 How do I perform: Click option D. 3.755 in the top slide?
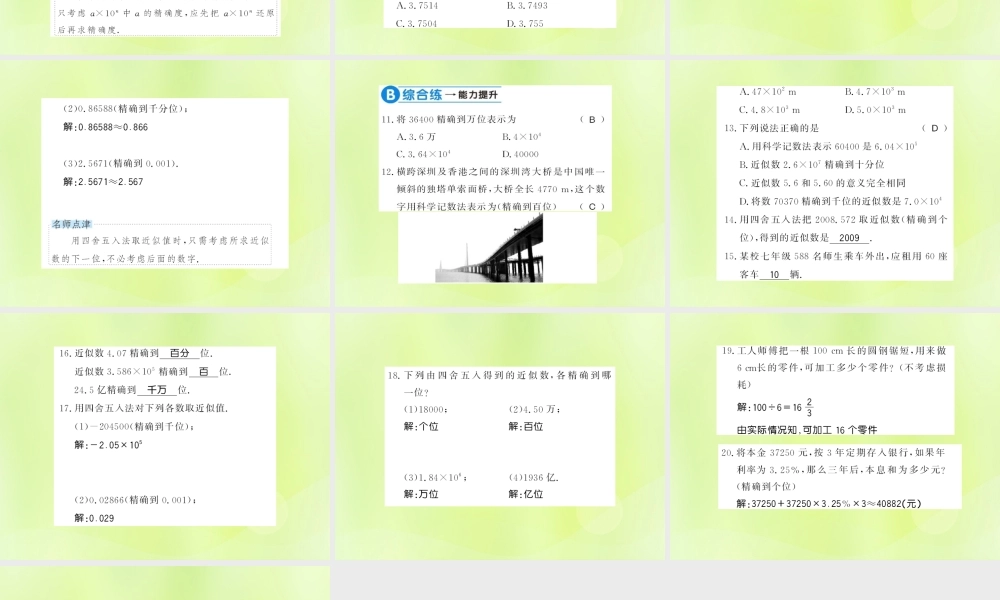click(526, 23)
